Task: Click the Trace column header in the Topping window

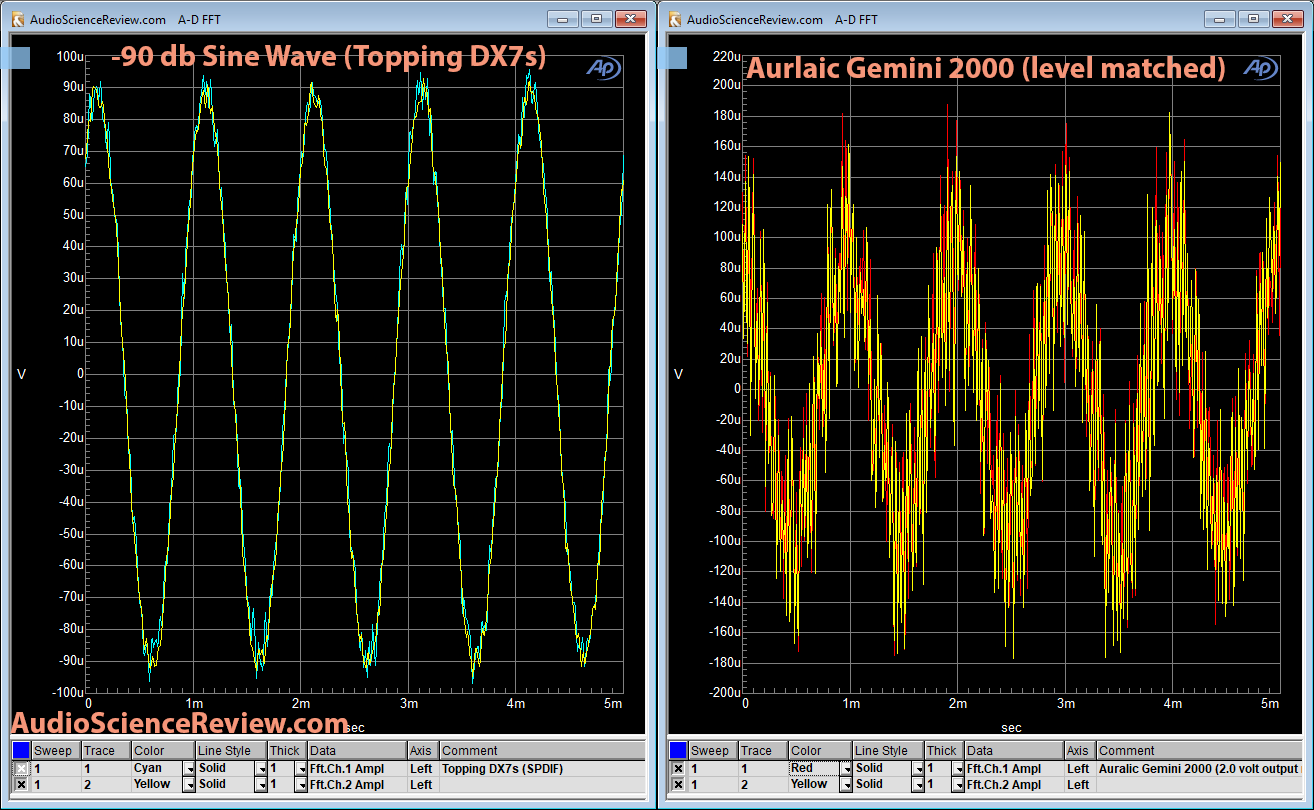Action: click(105, 750)
